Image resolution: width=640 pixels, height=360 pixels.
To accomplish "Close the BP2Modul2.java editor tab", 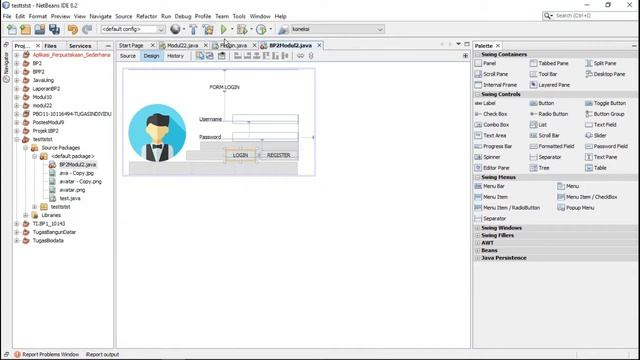I will 320,46.
